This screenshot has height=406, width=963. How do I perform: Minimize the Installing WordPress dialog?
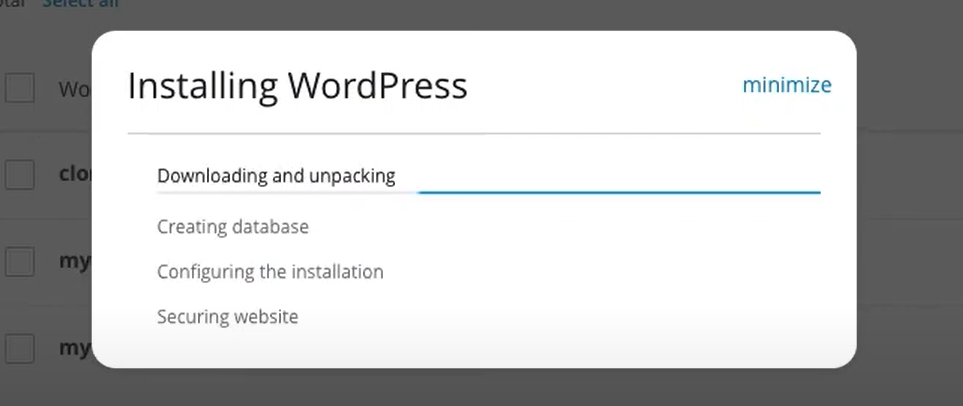pos(786,85)
